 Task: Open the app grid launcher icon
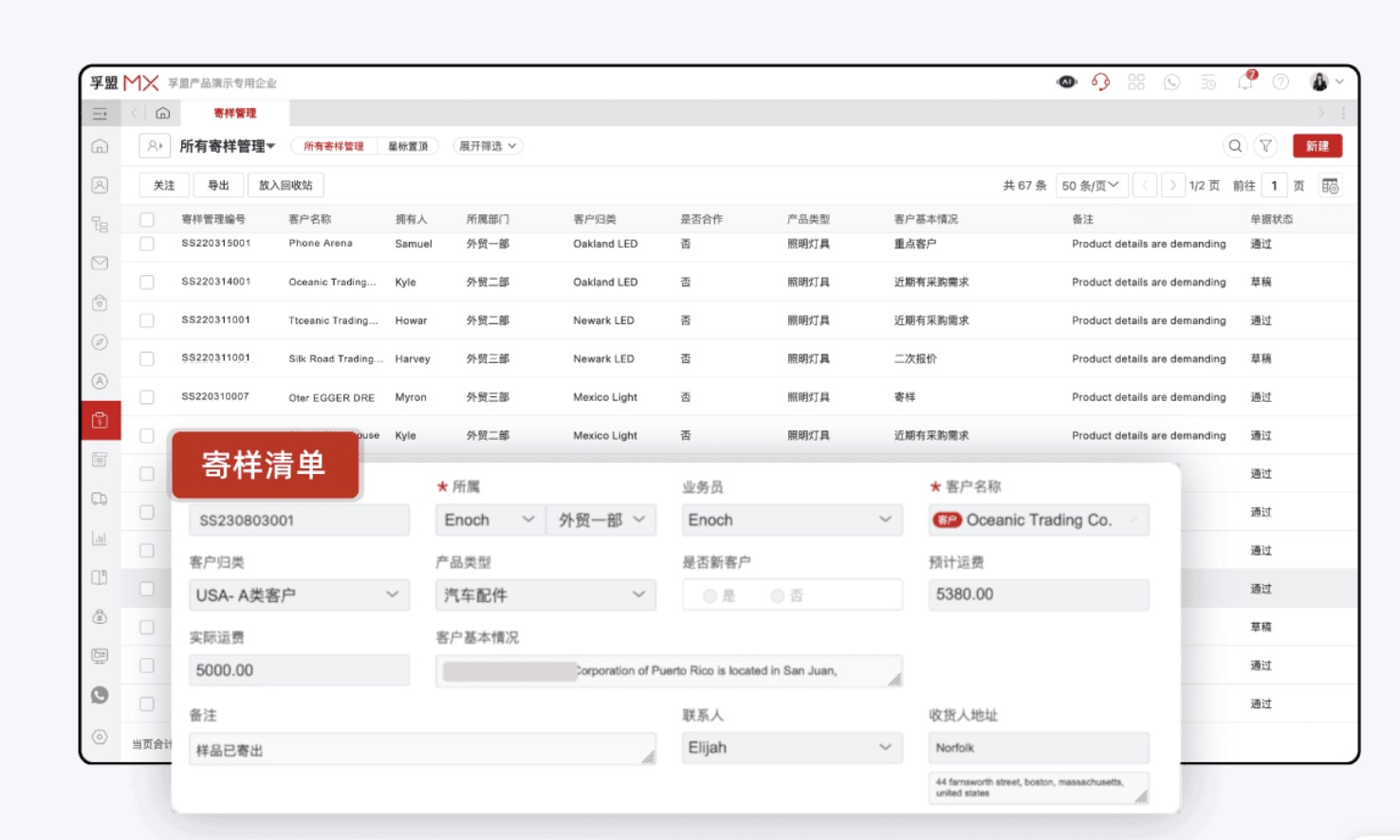tap(1136, 82)
